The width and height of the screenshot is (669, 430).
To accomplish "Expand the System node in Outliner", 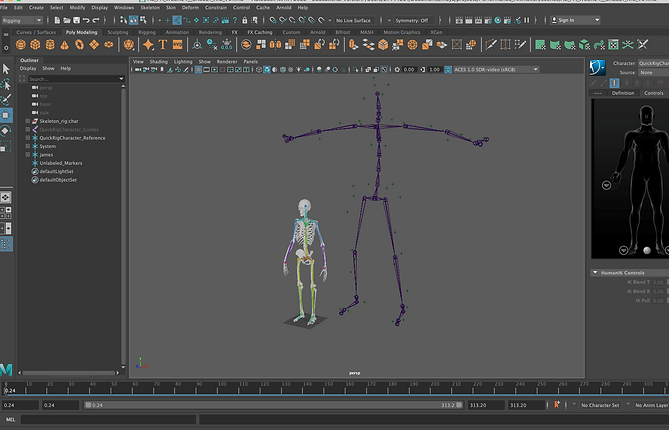I will click(x=28, y=146).
